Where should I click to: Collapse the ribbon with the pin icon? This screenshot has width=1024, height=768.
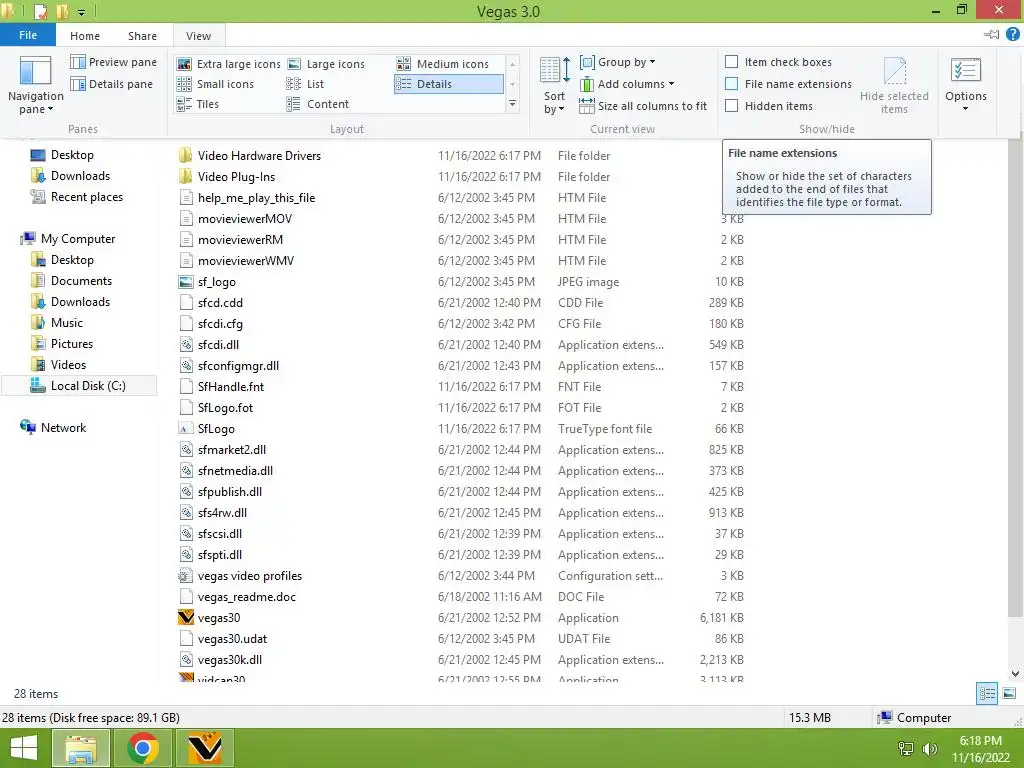click(x=991, y=35)
